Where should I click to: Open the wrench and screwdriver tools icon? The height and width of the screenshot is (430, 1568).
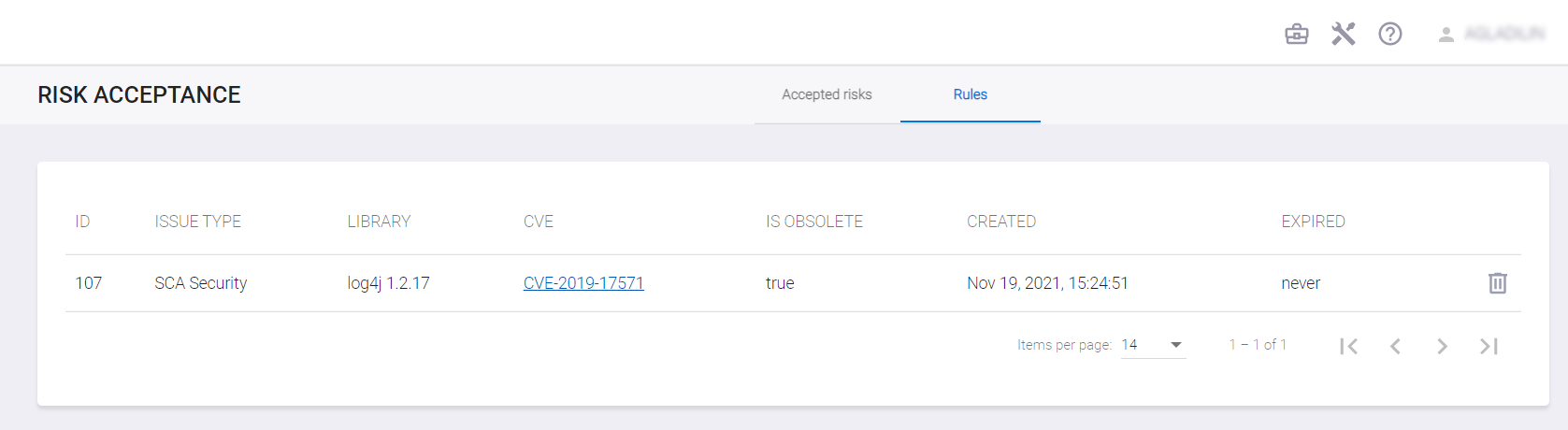(1344, 35)
